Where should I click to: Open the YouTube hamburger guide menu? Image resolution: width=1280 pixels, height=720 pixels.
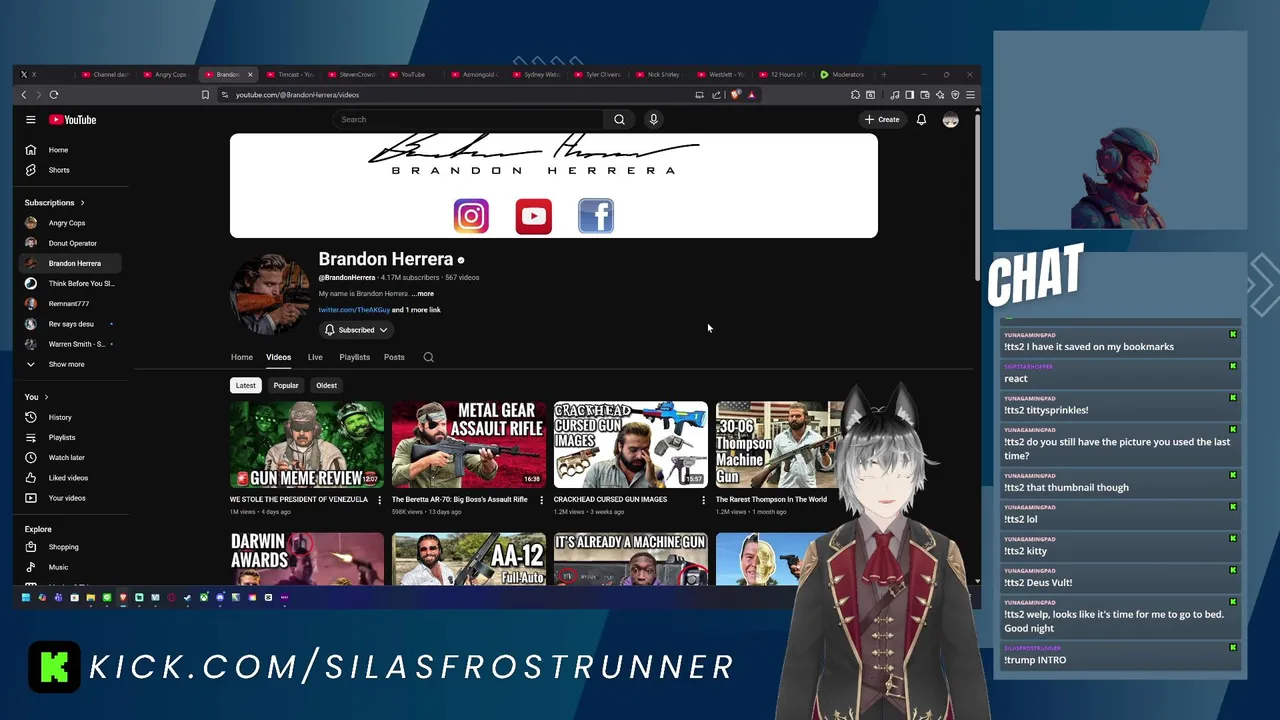tap(31, 120)
